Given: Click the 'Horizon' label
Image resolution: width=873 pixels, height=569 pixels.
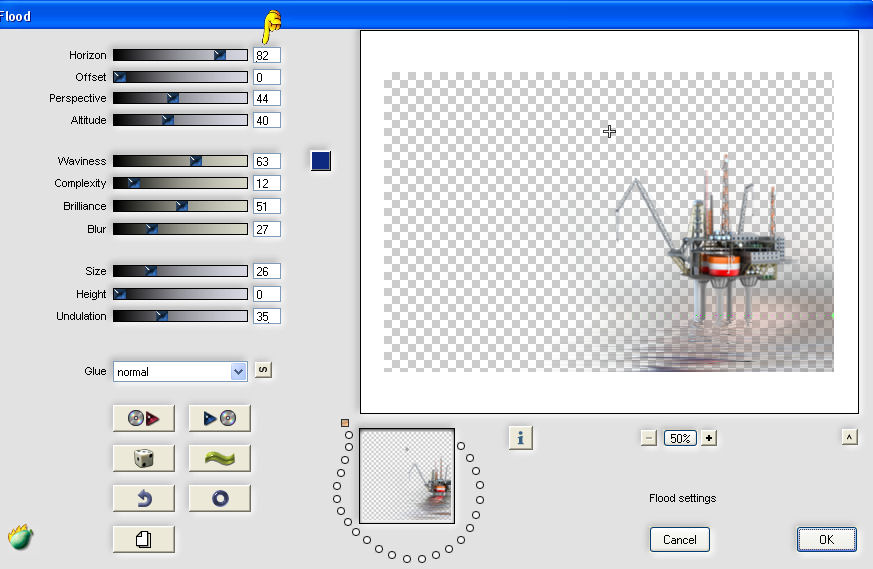Looking at the screenshot, I should click(x=87, y=55).
